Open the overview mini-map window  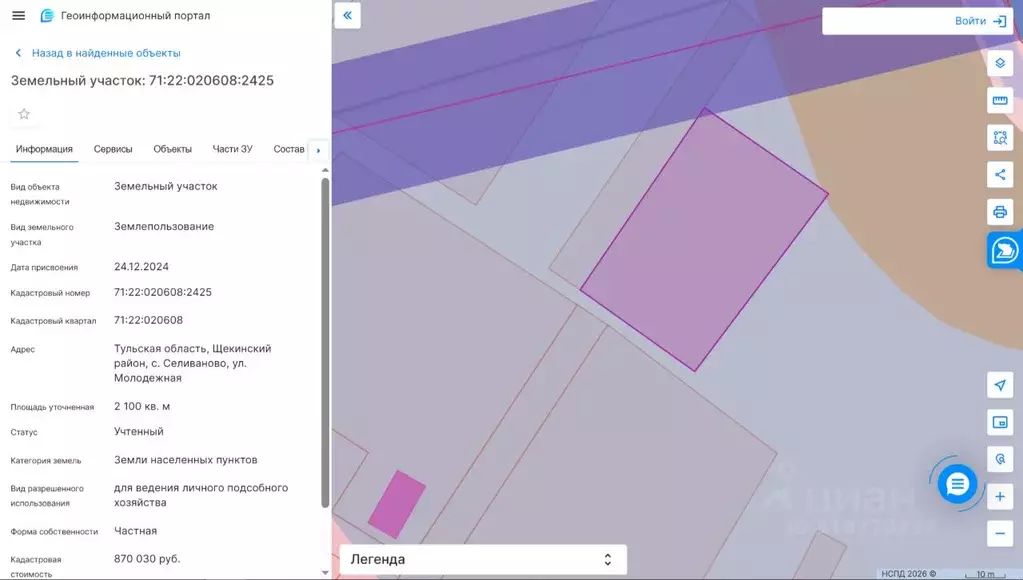coord(999,422)
